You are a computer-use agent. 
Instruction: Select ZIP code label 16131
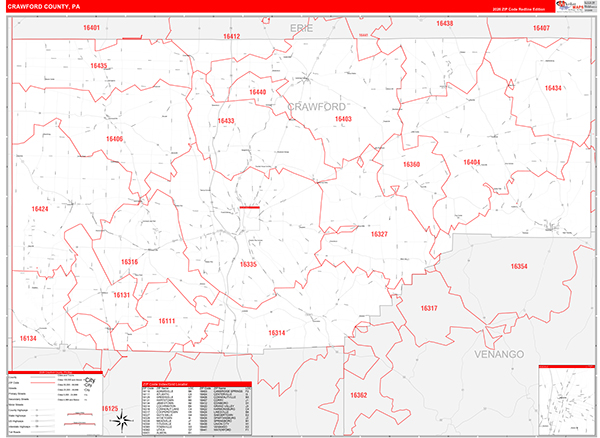coord(122,295)
